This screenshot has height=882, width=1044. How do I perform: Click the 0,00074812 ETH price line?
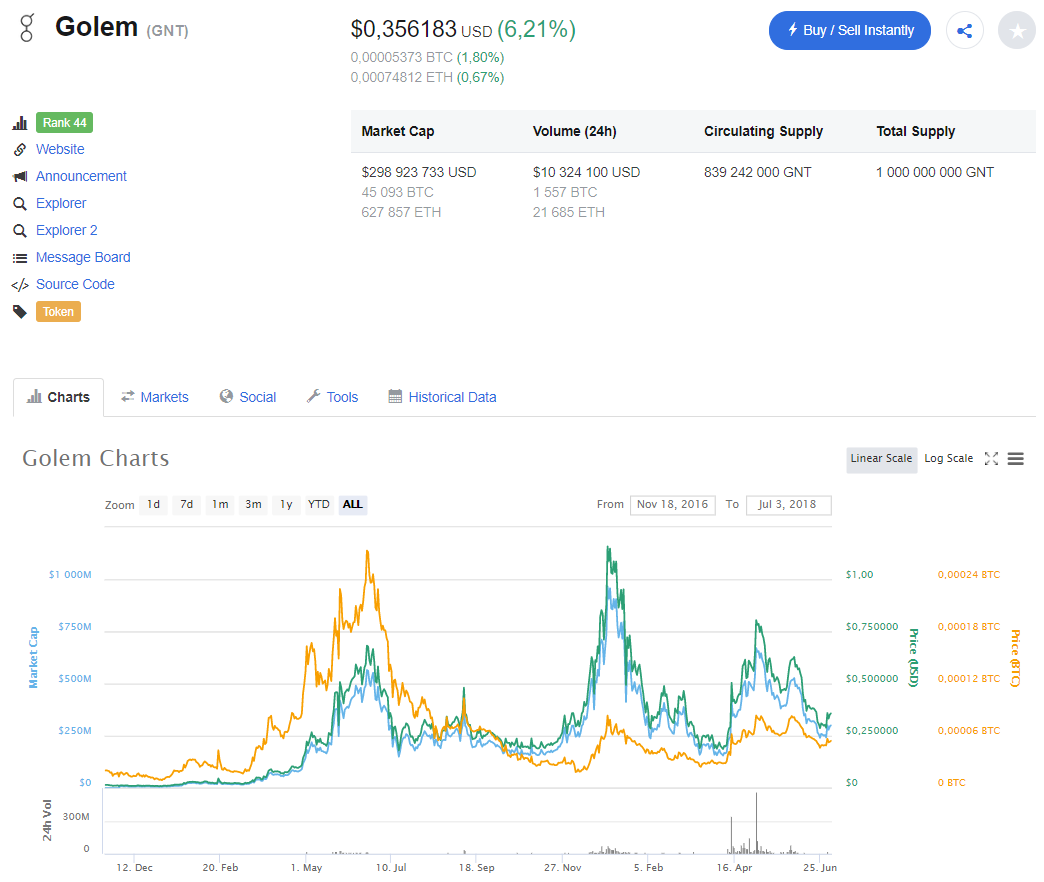tap(427, 78)
